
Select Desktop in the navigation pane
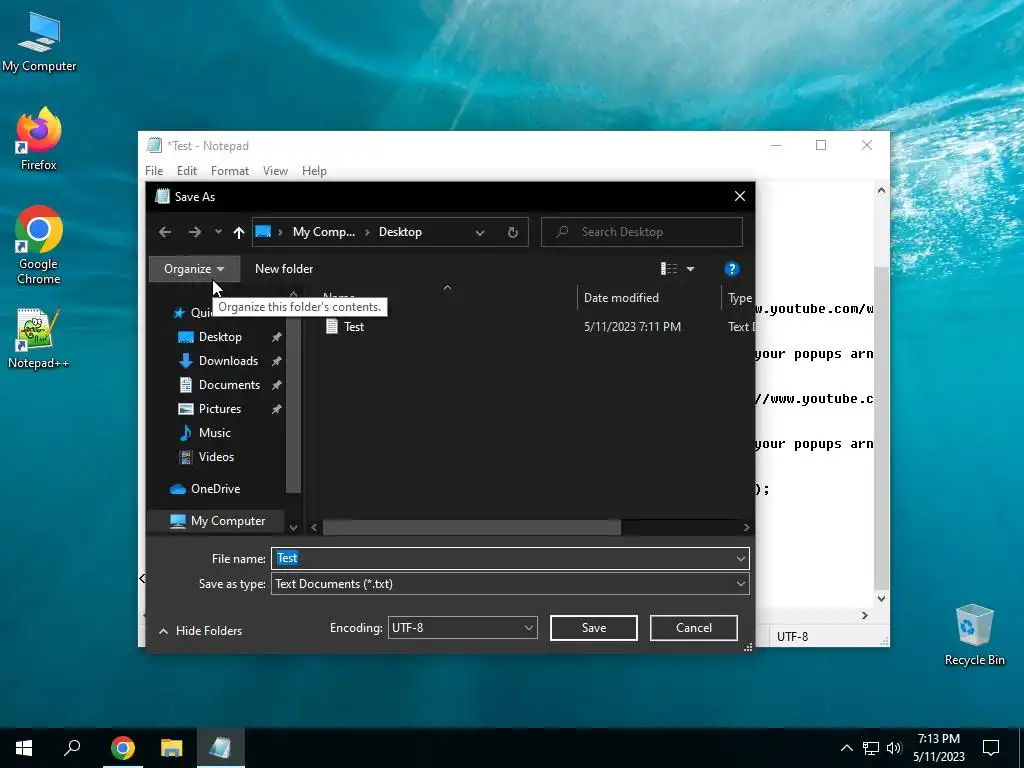(x=220, y=337)
